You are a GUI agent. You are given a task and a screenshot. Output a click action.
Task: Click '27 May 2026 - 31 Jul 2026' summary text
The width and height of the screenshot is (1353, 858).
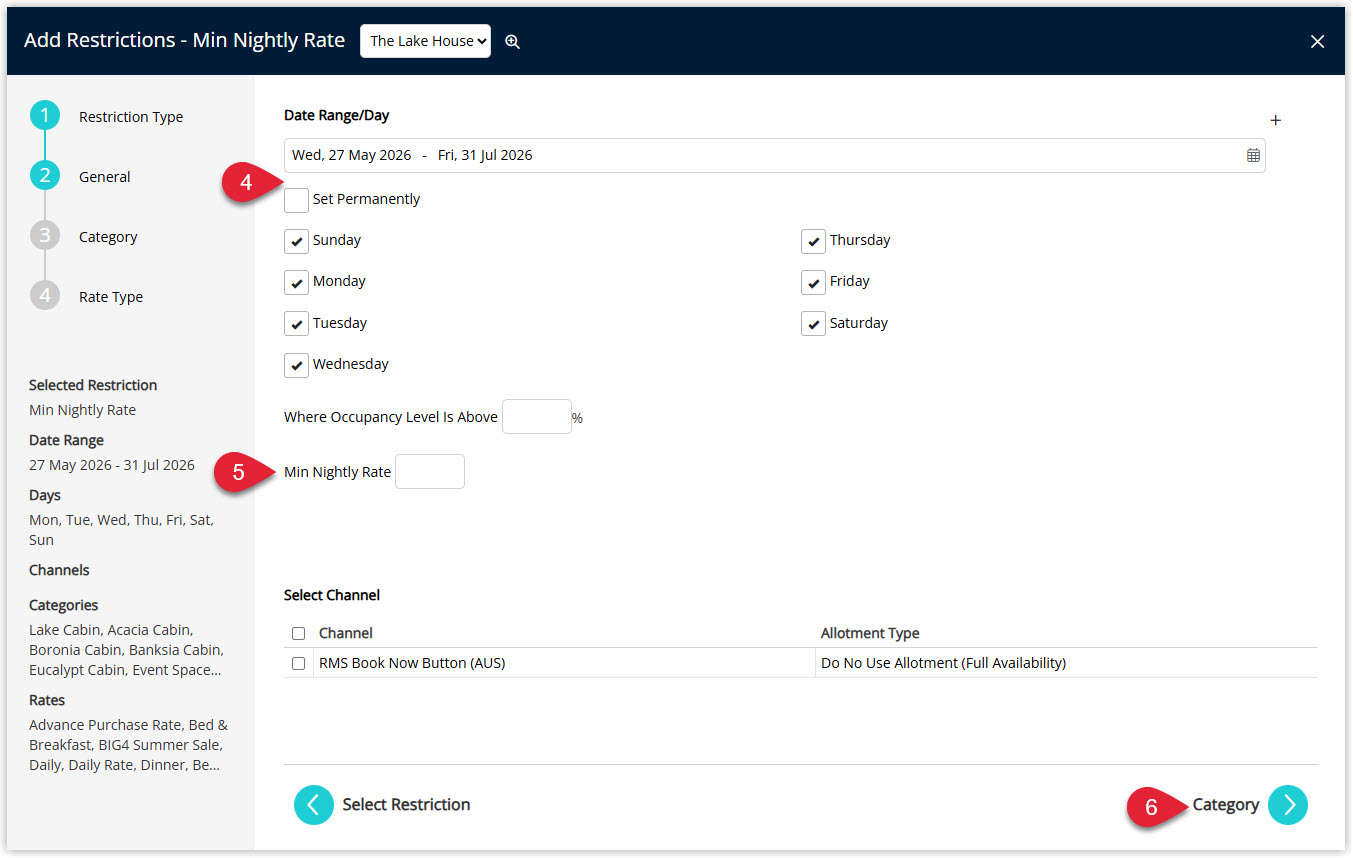[x=112, y=465]
